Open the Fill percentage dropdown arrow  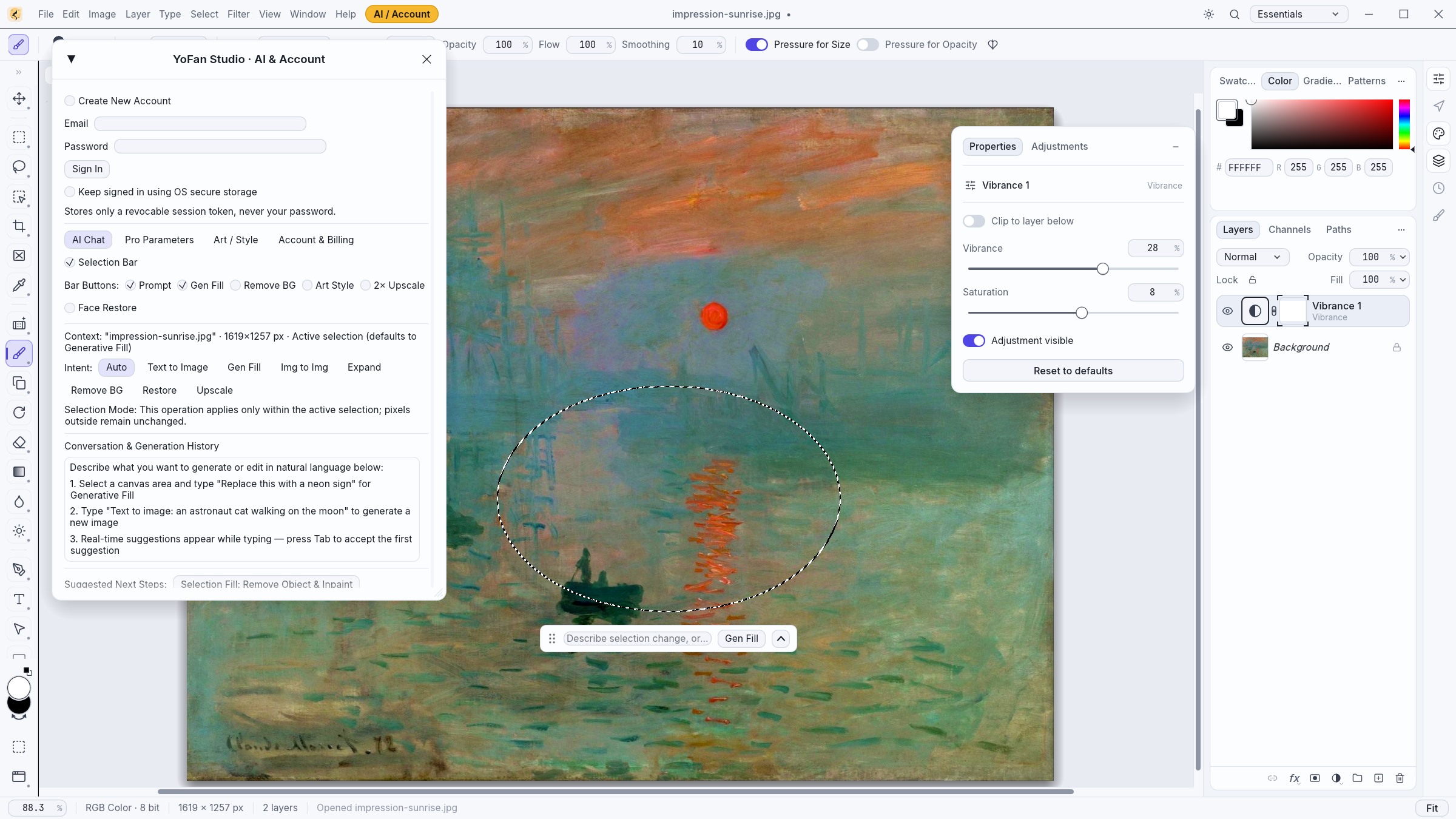pyautogui.click(x=1403, y=280)
